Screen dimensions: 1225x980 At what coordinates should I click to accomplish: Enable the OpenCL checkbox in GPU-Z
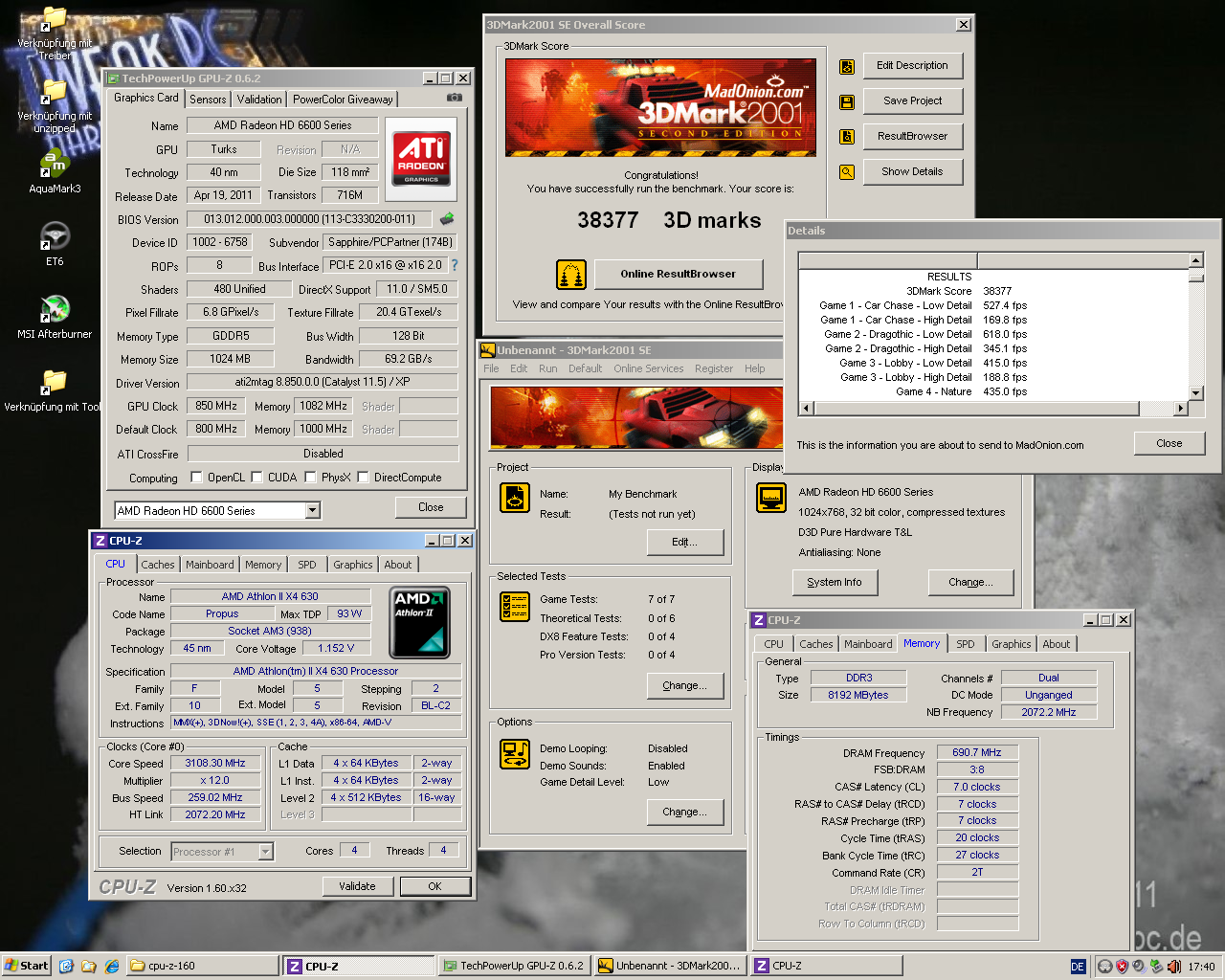[196, 477]
